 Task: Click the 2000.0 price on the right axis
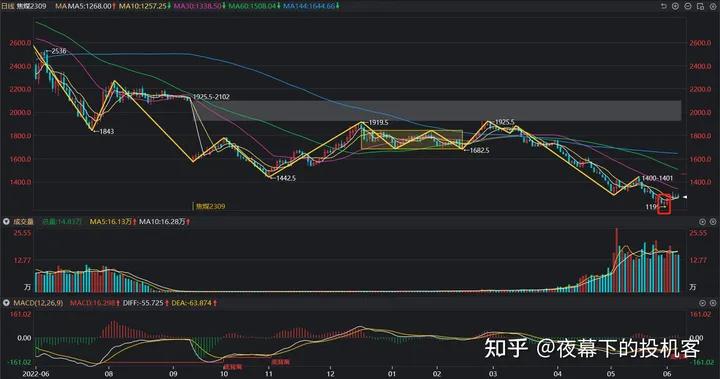[x=700, y=113]
